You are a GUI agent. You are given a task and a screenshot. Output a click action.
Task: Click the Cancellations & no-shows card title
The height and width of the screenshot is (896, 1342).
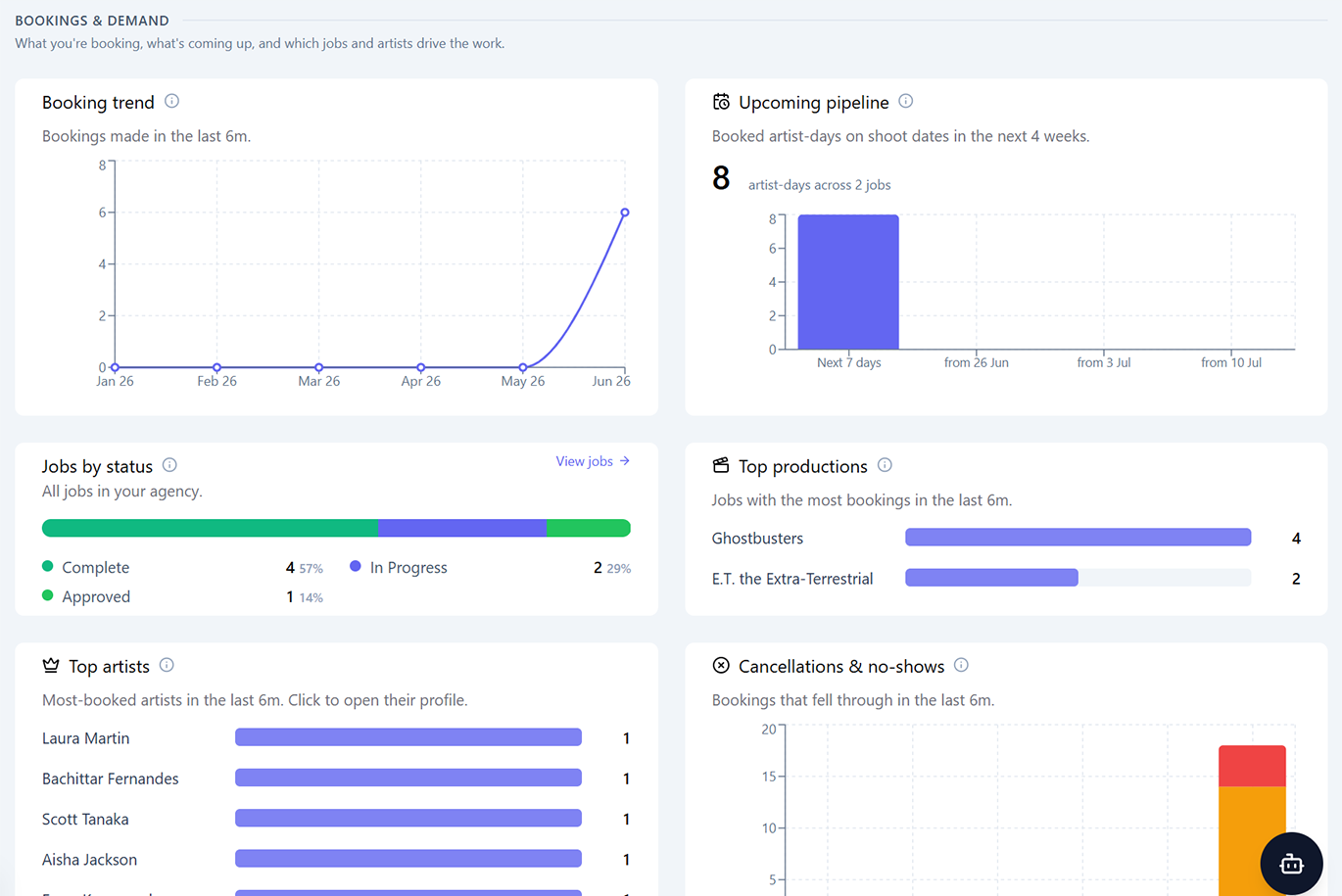point(841,667)
